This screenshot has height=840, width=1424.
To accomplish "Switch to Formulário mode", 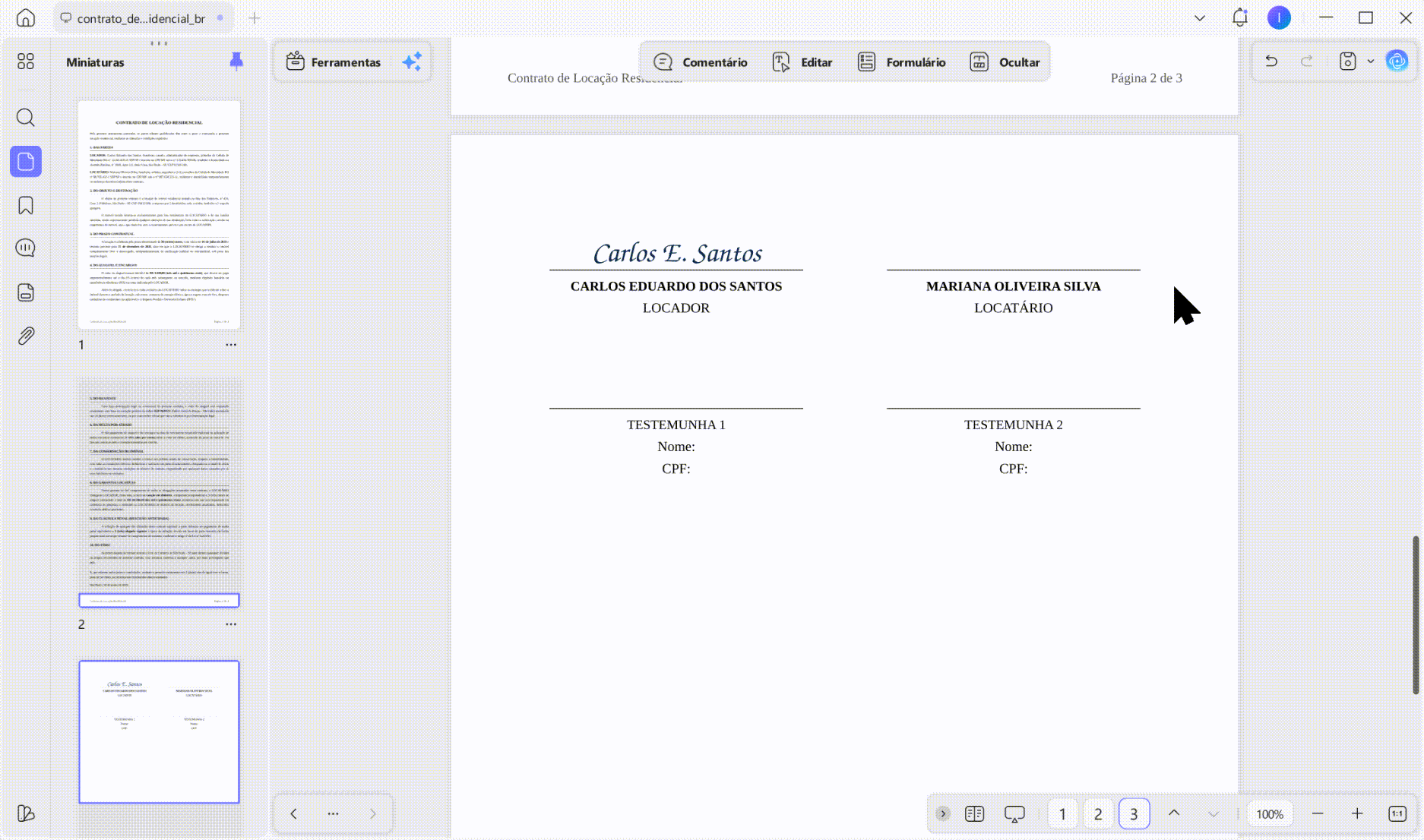I will (x=901, y=62).
